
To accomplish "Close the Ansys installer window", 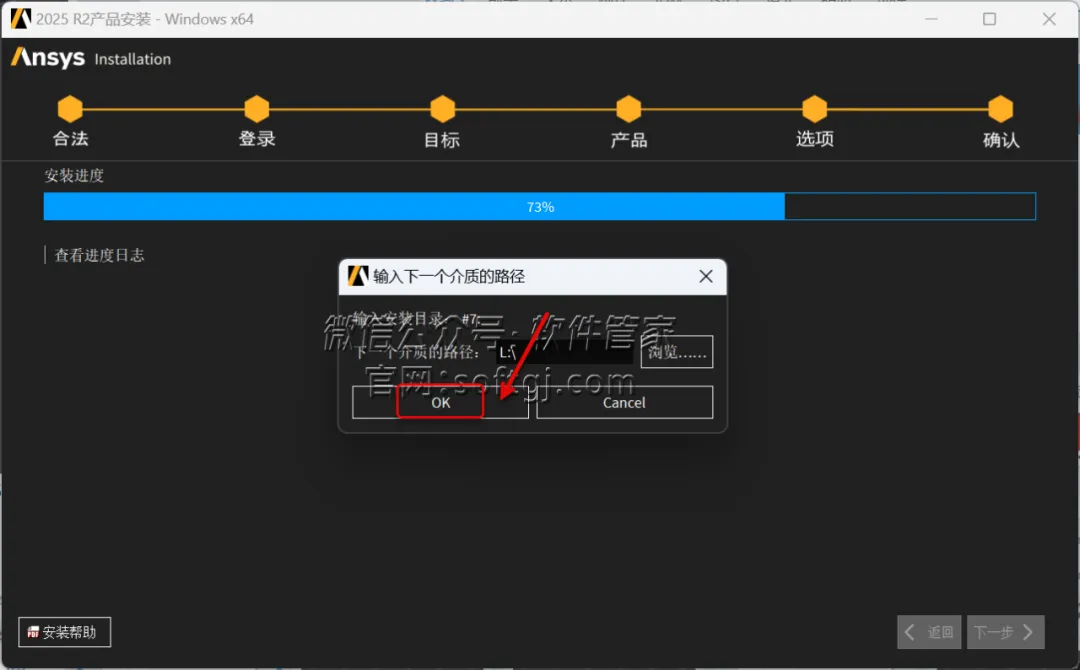I will [1049, 19].
